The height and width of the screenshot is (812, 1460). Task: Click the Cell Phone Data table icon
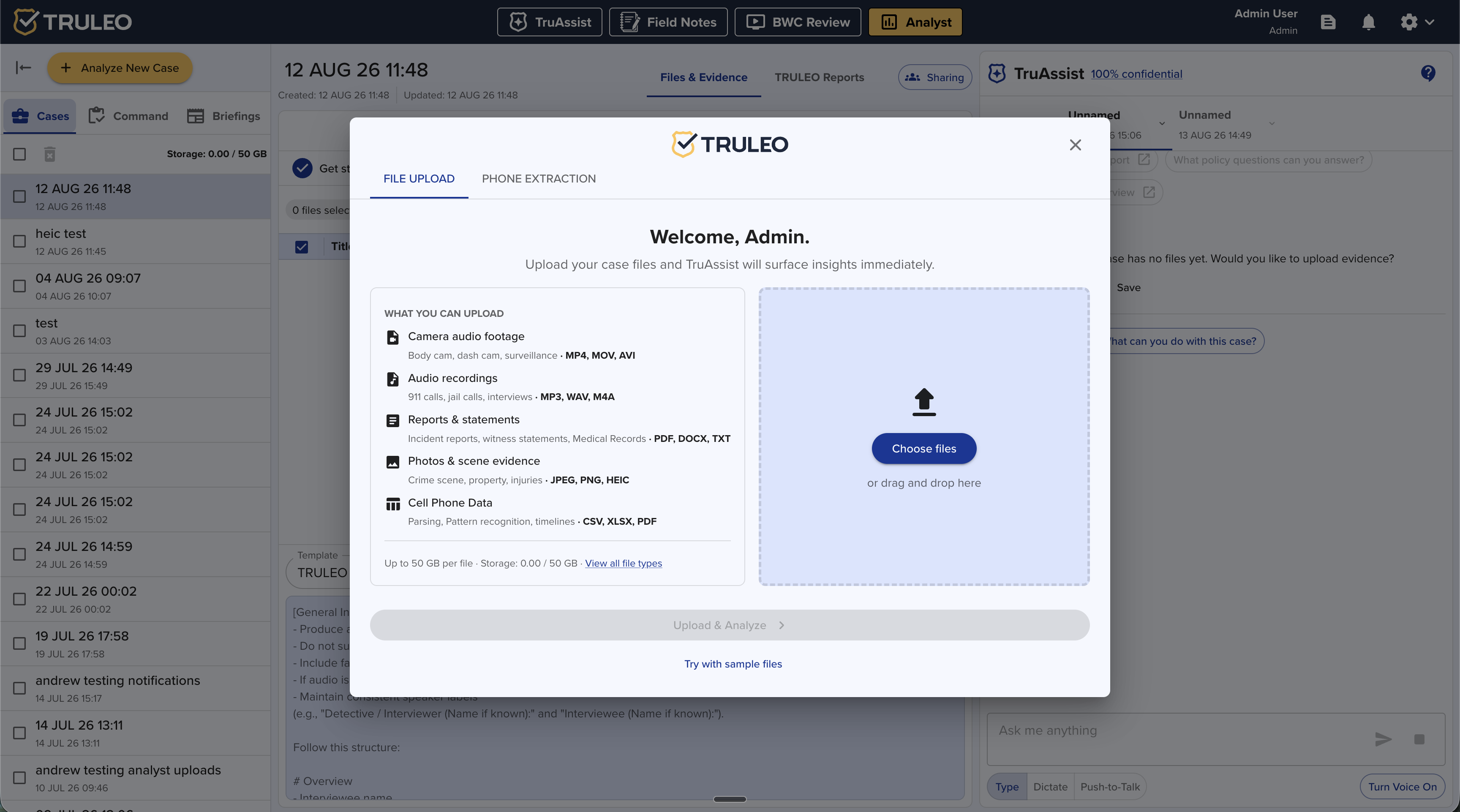click(393, 504)
